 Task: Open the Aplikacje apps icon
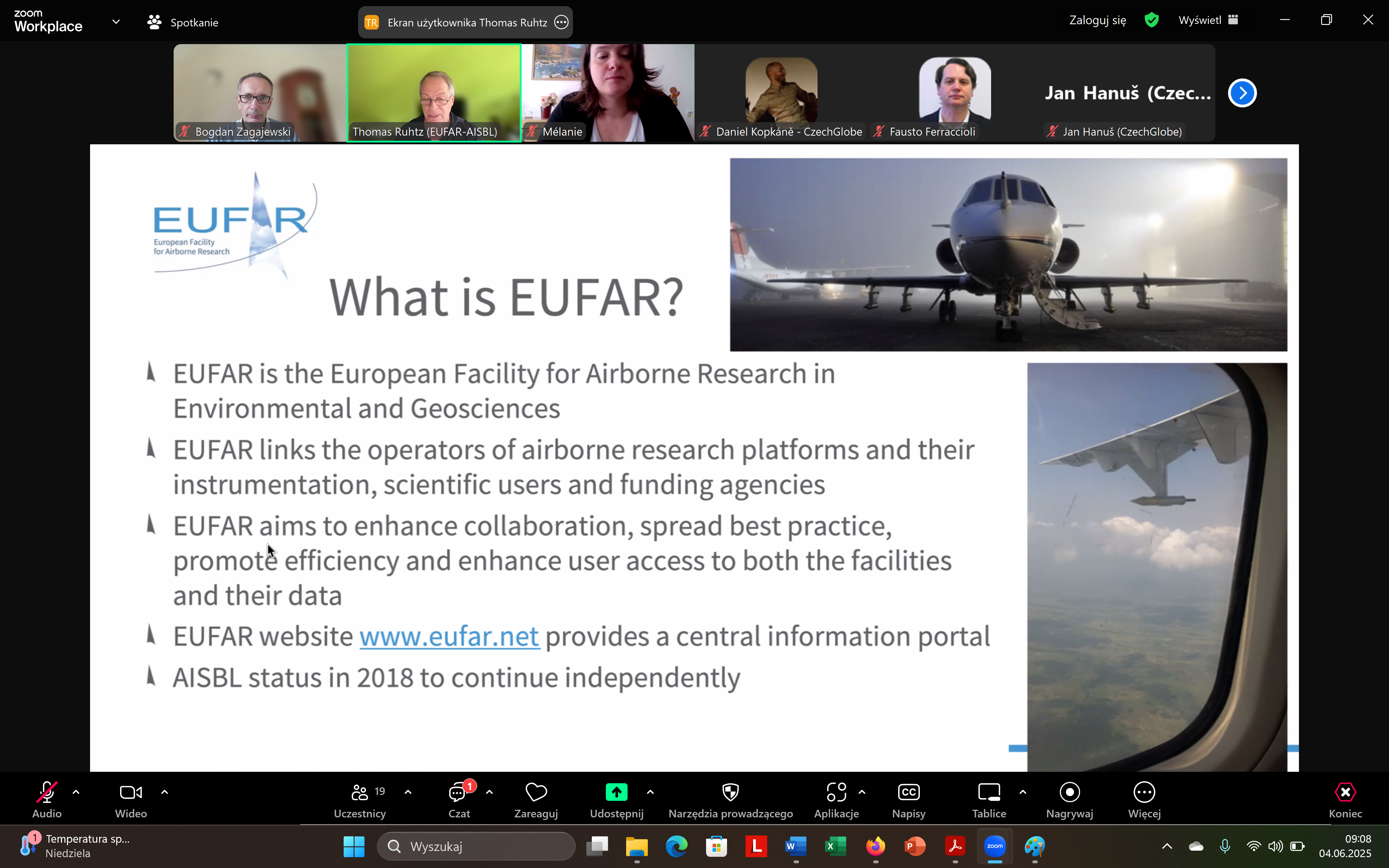click(836, 793)
